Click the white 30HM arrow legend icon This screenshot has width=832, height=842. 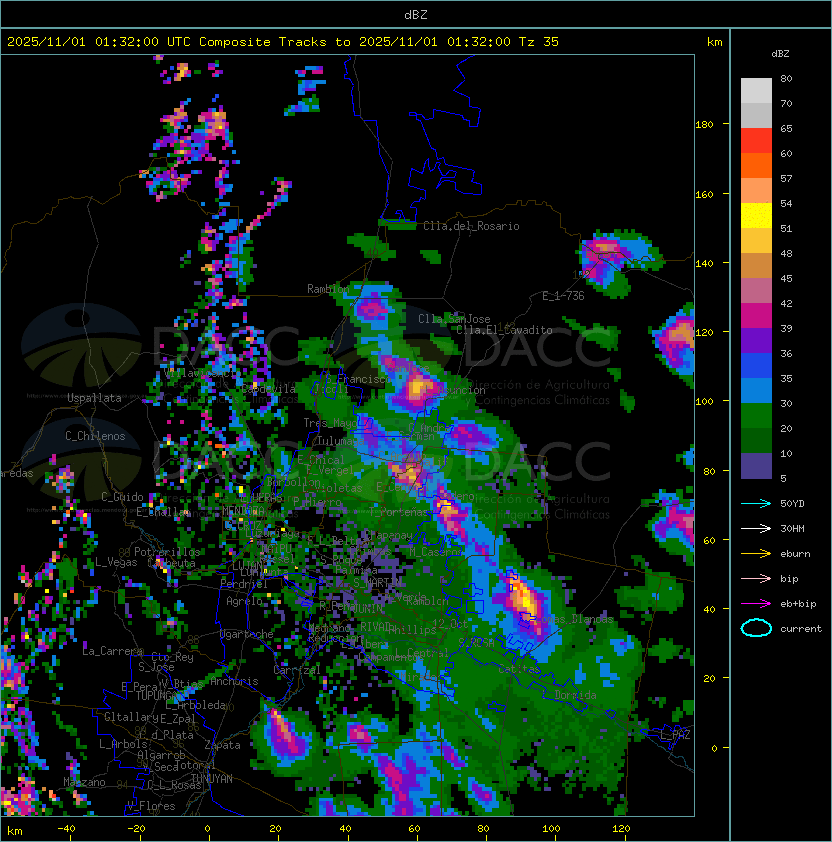point(756,528)
